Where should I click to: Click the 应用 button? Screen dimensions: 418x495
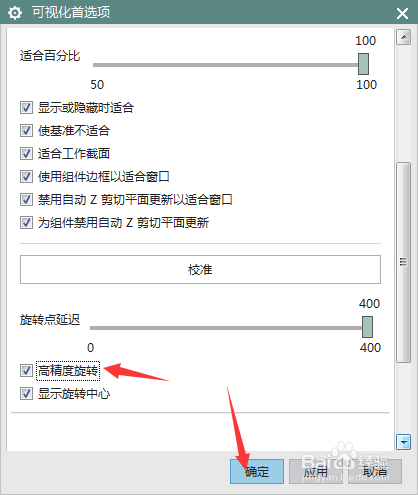click(x=315, y=471)
